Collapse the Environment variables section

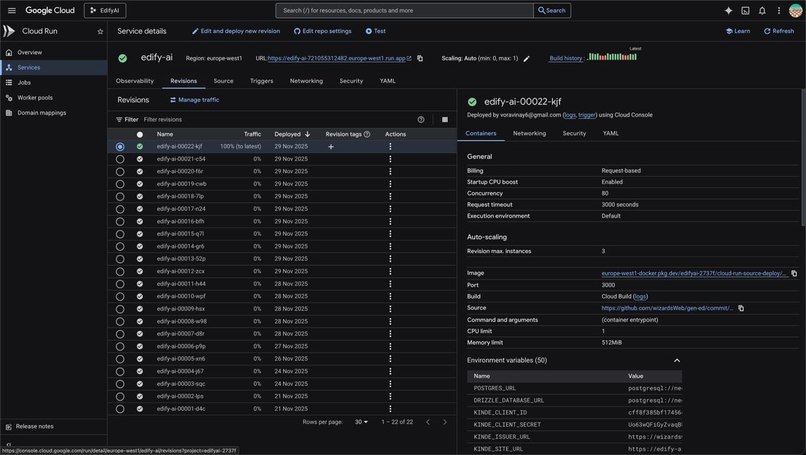click(677, 360)
